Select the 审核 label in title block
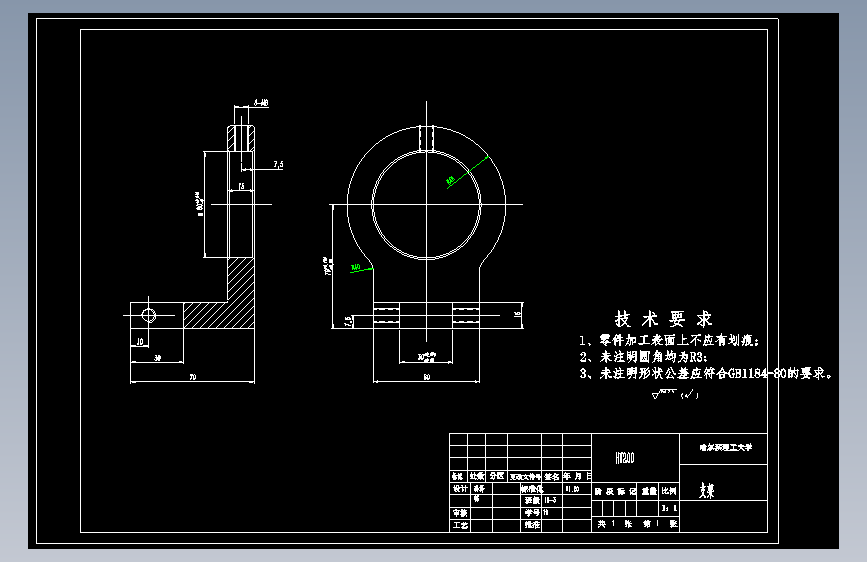 [x=460, y=513]
